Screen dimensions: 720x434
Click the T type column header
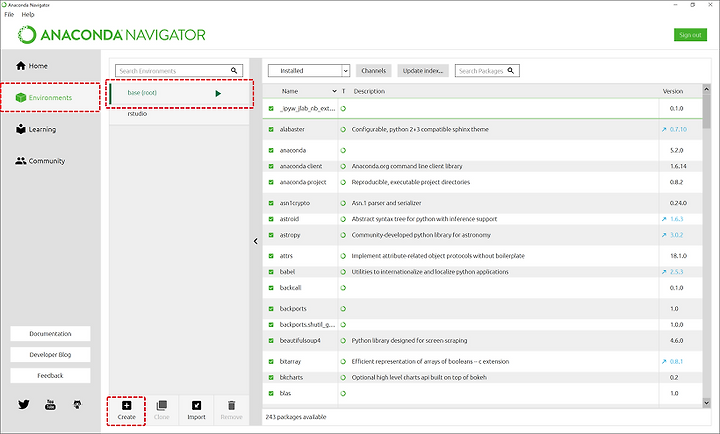click(343, 91)
